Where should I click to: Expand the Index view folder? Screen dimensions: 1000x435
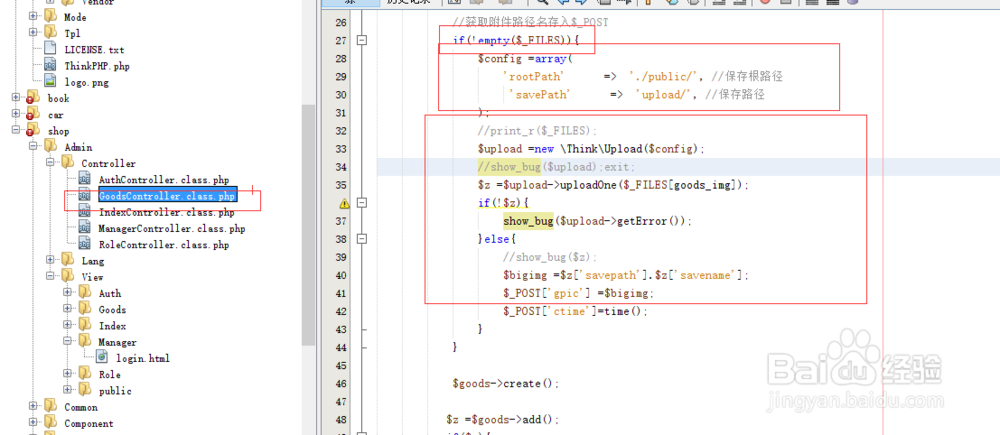pos(68,325)
